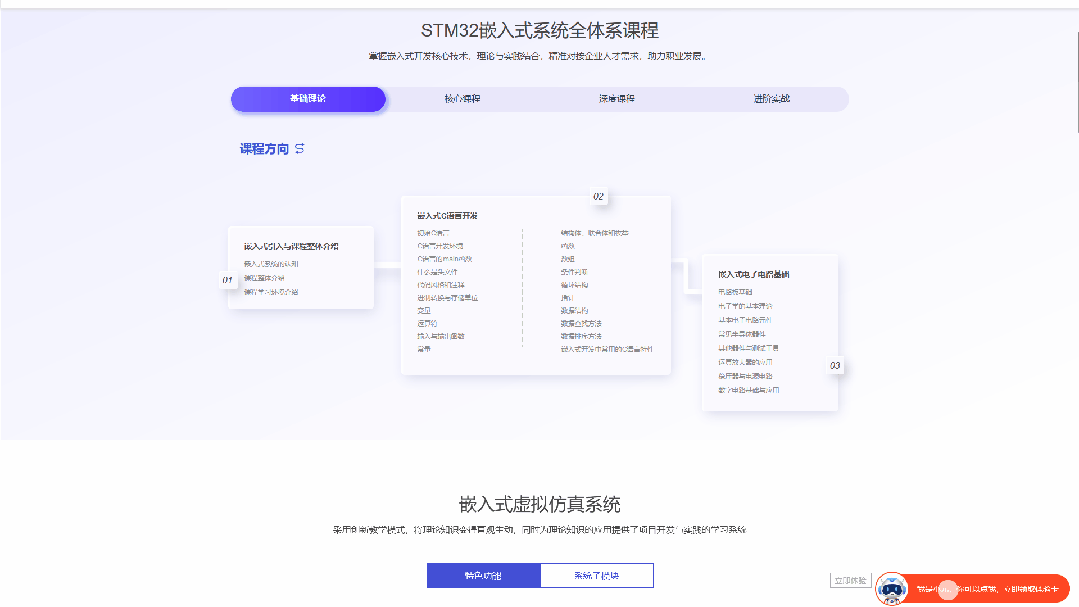Click the 变量 course topic
1079x607 pixels.
click(425, 310)
